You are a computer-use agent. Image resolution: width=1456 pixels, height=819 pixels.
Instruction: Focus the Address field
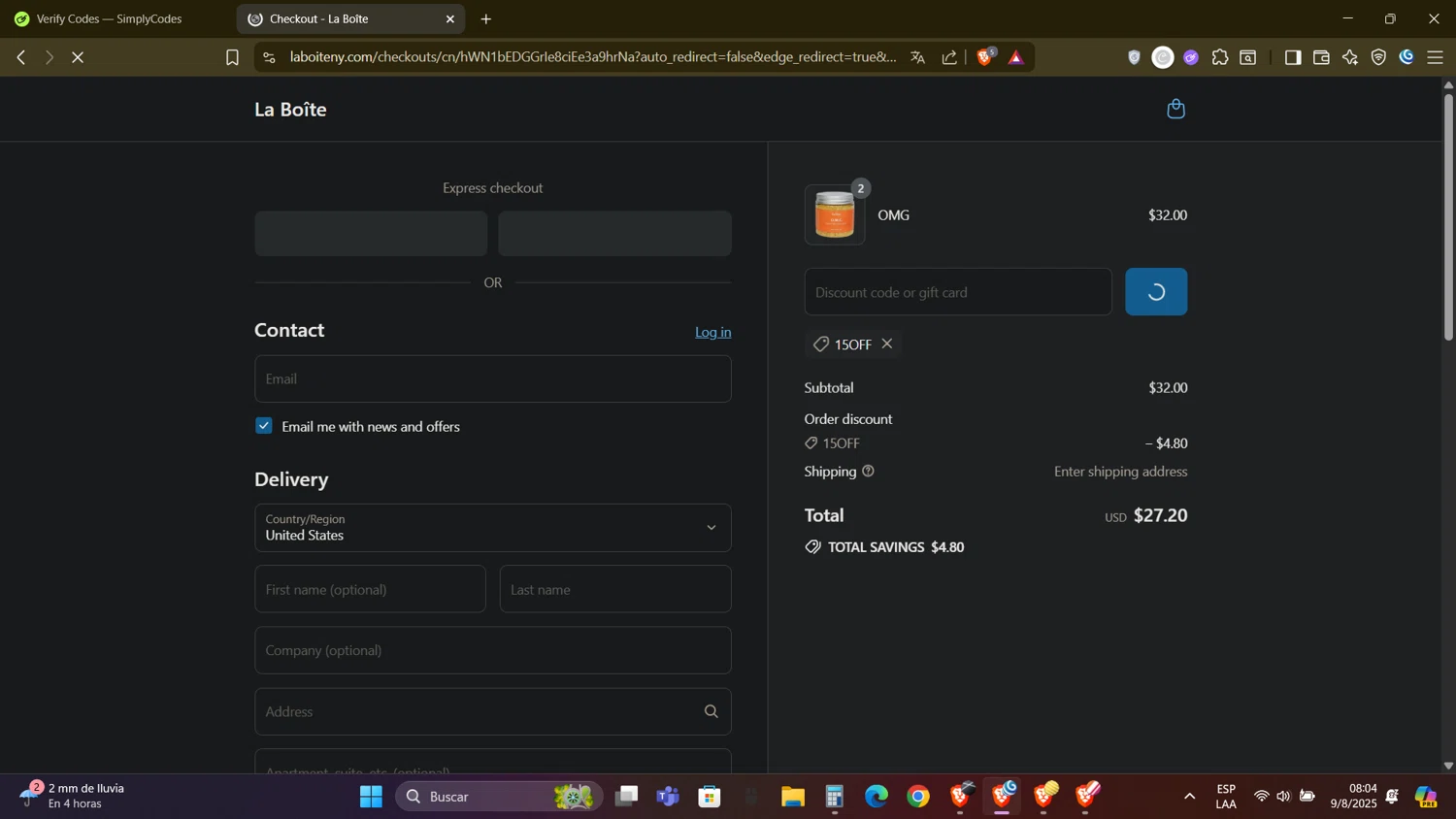pos(493,711)
